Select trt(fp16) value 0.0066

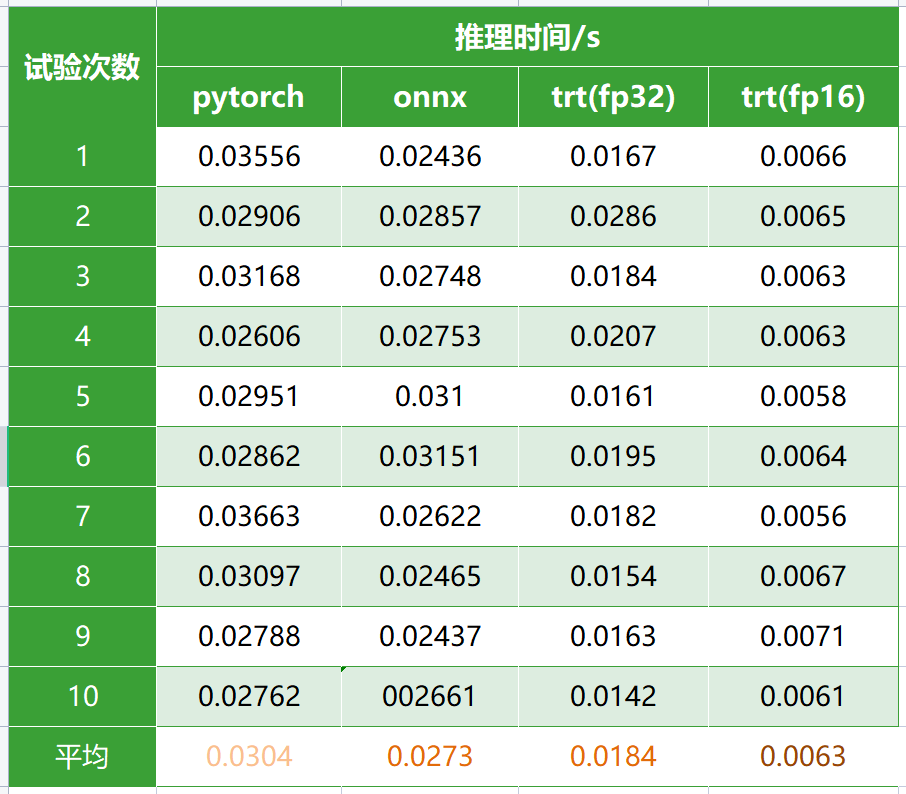[803, 157]
